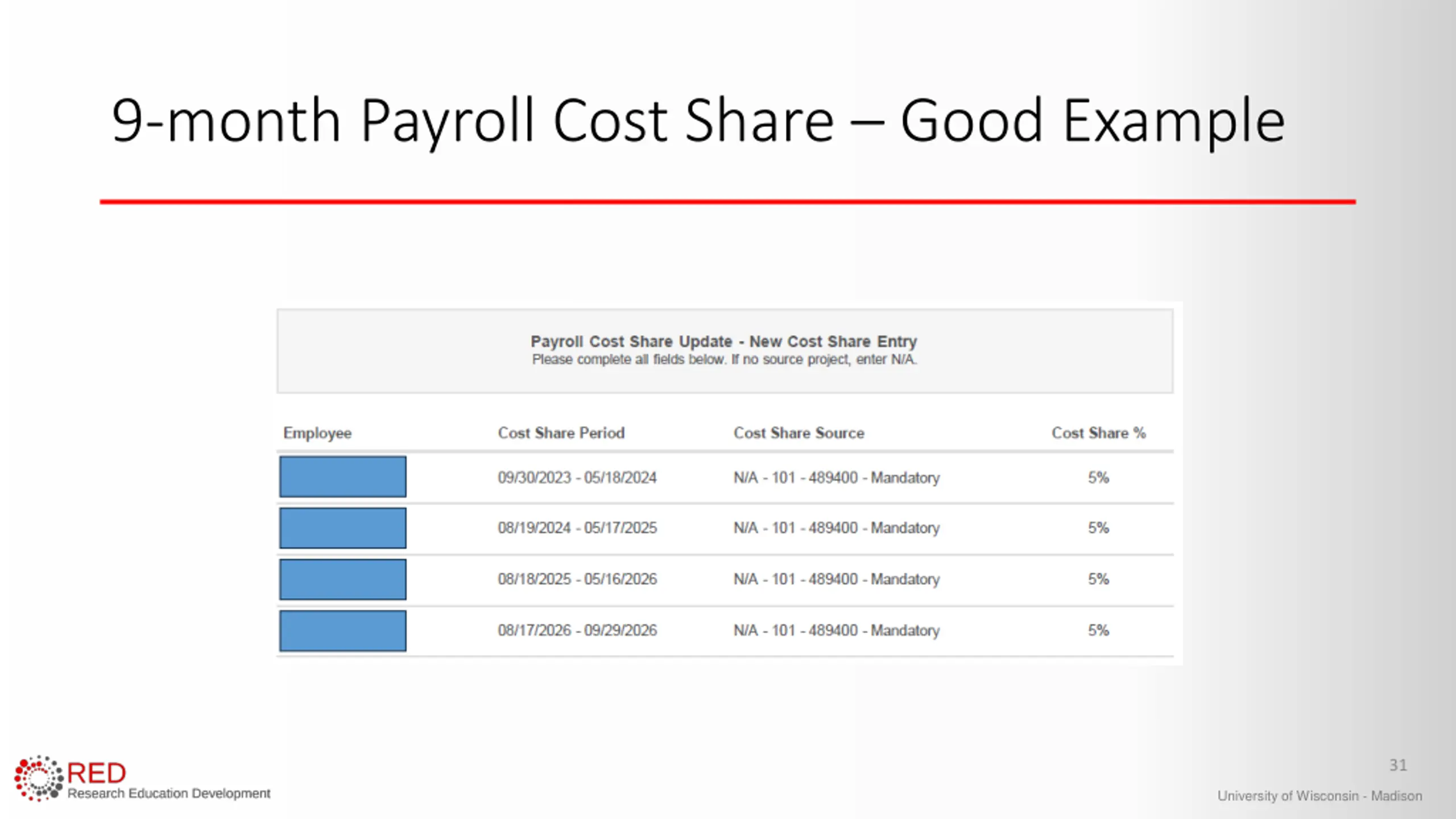Click the period 08/17/2026 - 09/29/2026
1456x819 pixels.
click(x=577, y=630)
